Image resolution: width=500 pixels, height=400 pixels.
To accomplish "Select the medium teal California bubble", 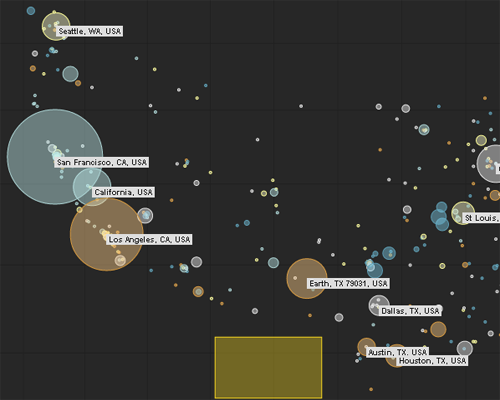I will click(x=92, y=187).
